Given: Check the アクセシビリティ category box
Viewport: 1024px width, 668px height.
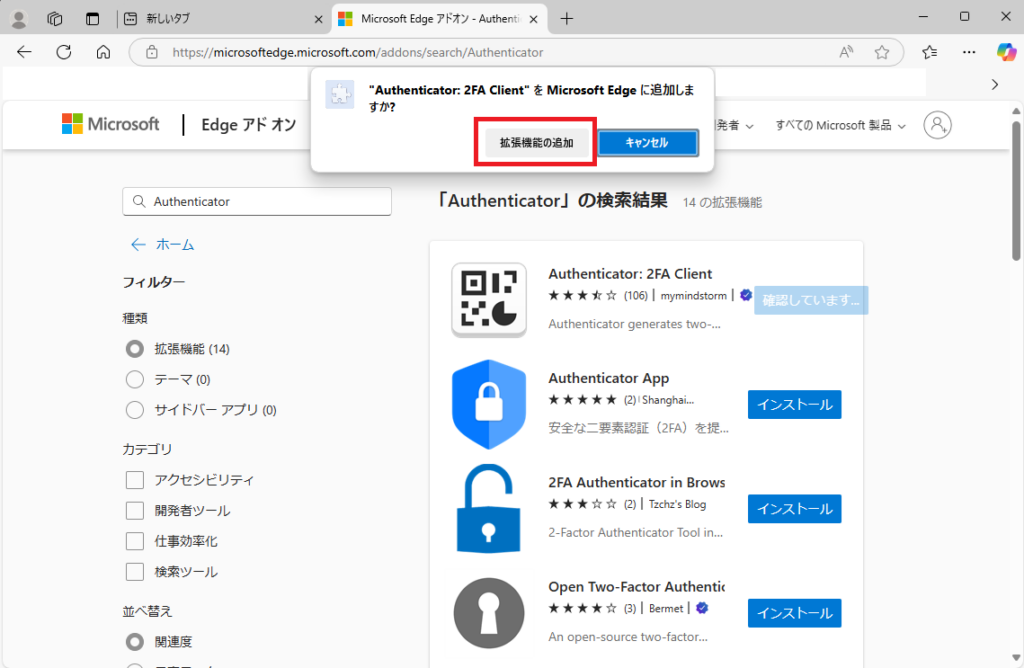Looking at the screenshot, I should click(x=135, y=480).
